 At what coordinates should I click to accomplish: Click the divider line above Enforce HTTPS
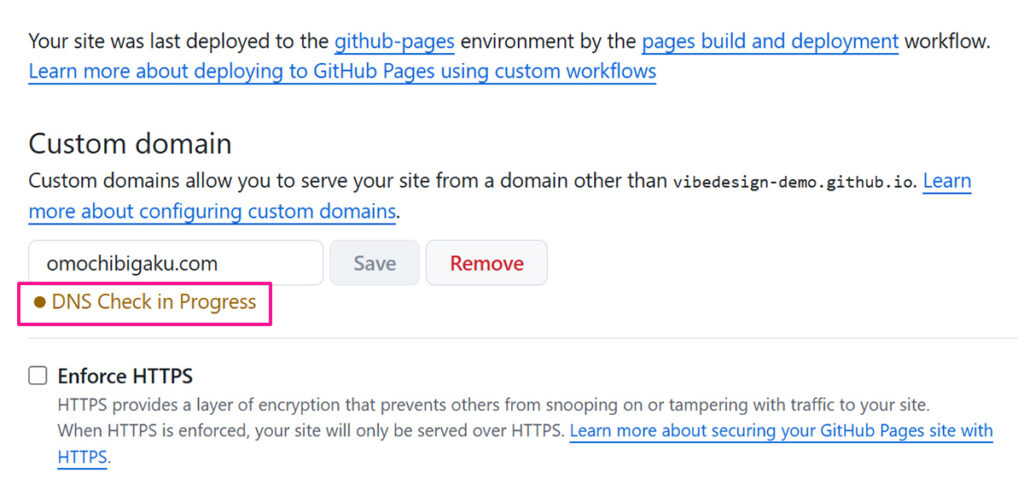click(520, 338)
